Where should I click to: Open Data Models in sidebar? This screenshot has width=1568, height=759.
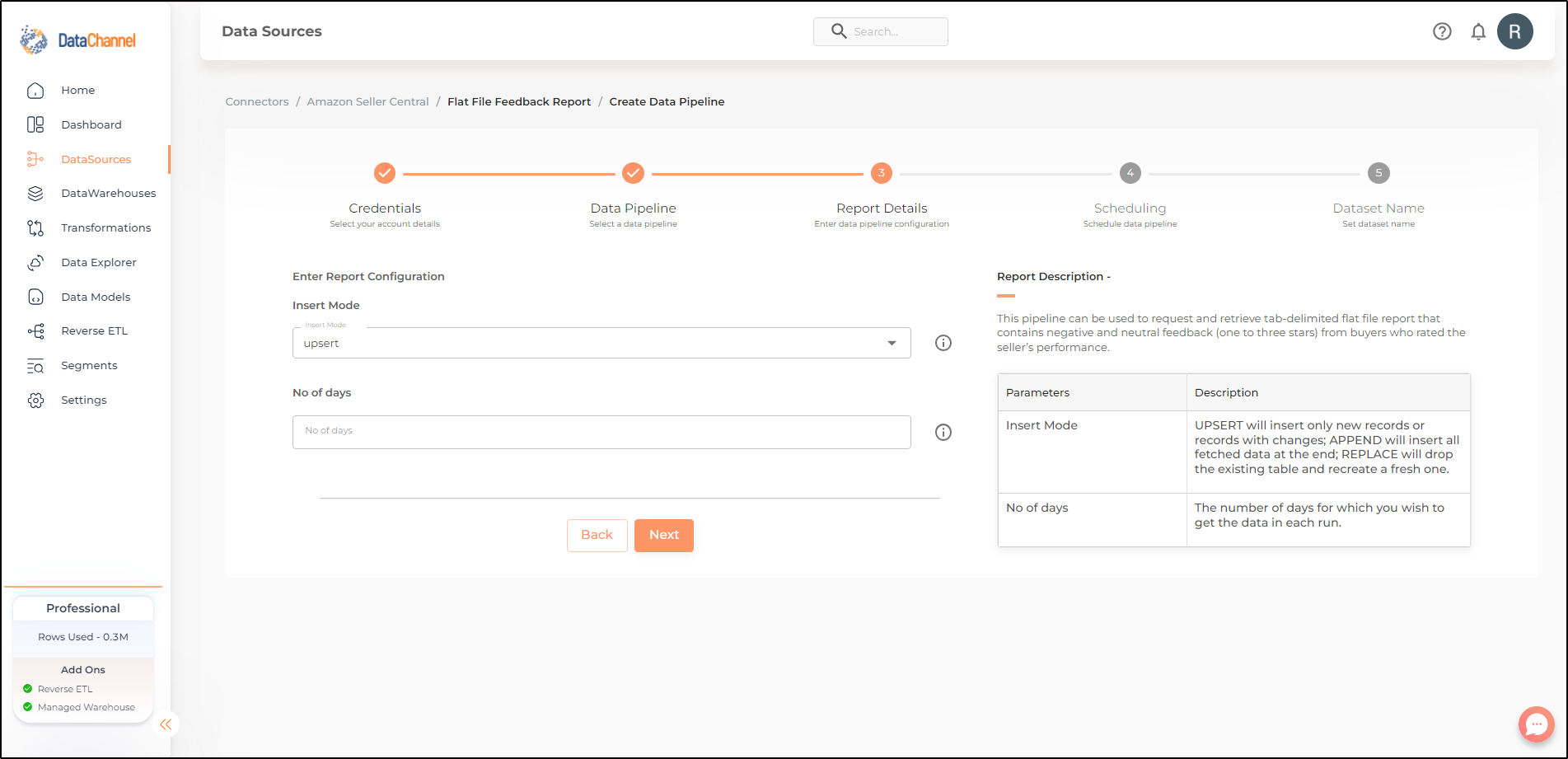coord(96,297)
